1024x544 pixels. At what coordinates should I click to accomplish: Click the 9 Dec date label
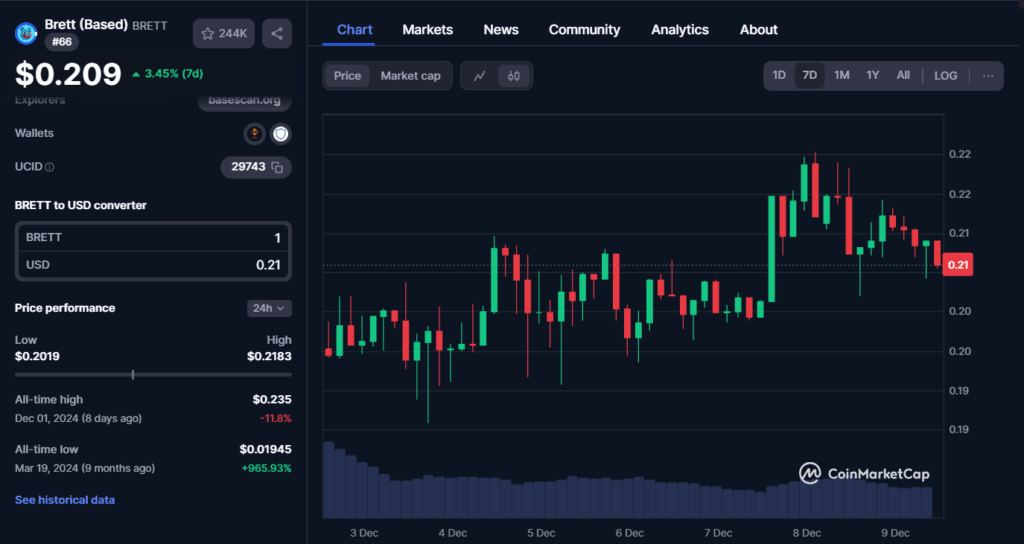(895, 533)
